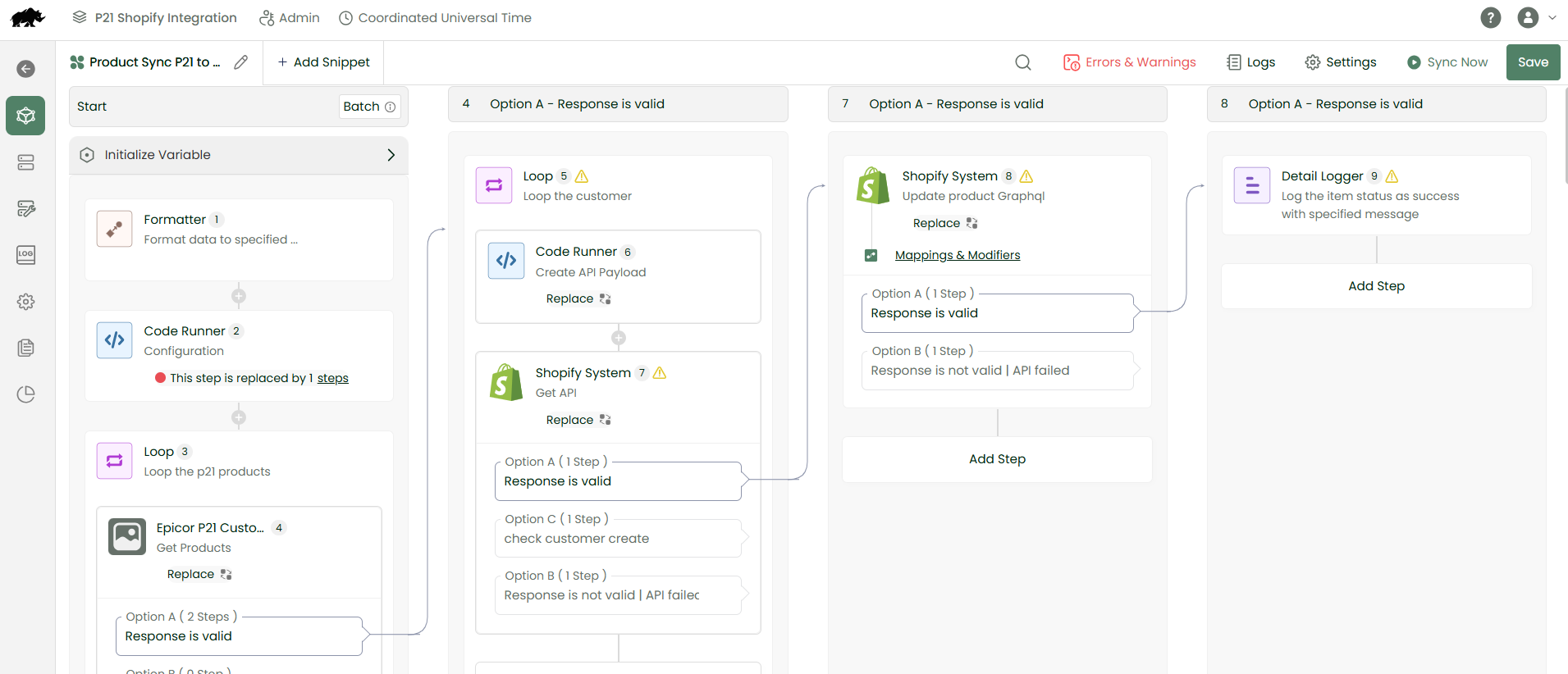Image resolution: width=1568 pixels, height=674 pixels.
Task: Click warning triangle on Shopify System 8
Action: [1026, 176]
